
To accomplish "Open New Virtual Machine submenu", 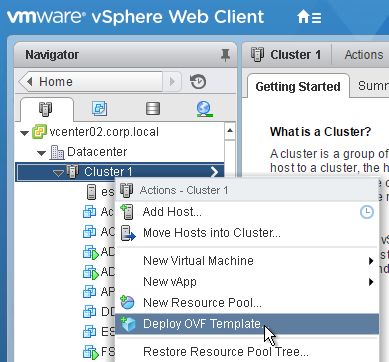I will [x=198, y=260].
